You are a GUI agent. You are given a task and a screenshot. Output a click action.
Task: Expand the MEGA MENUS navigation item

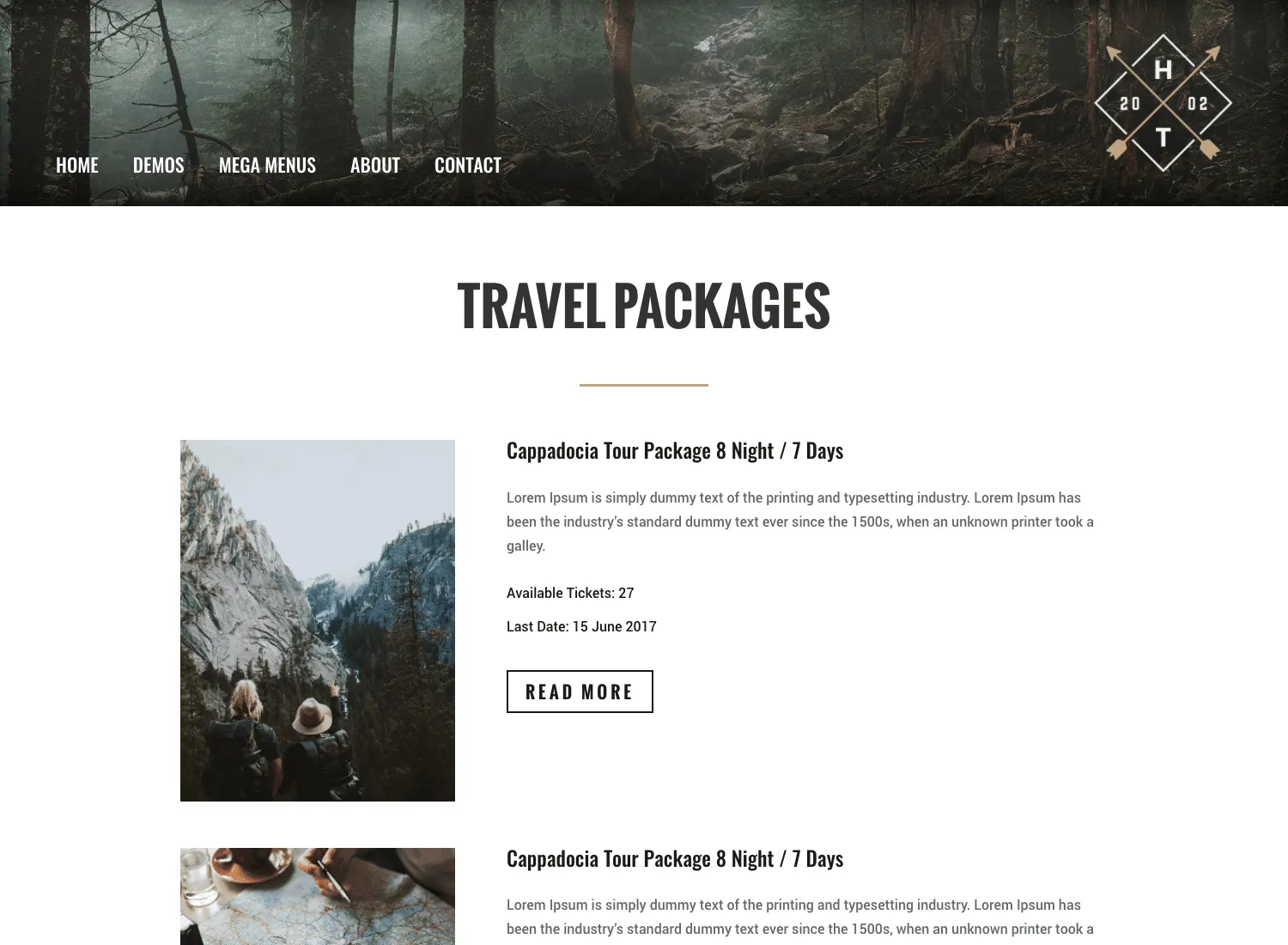point(267,165)
